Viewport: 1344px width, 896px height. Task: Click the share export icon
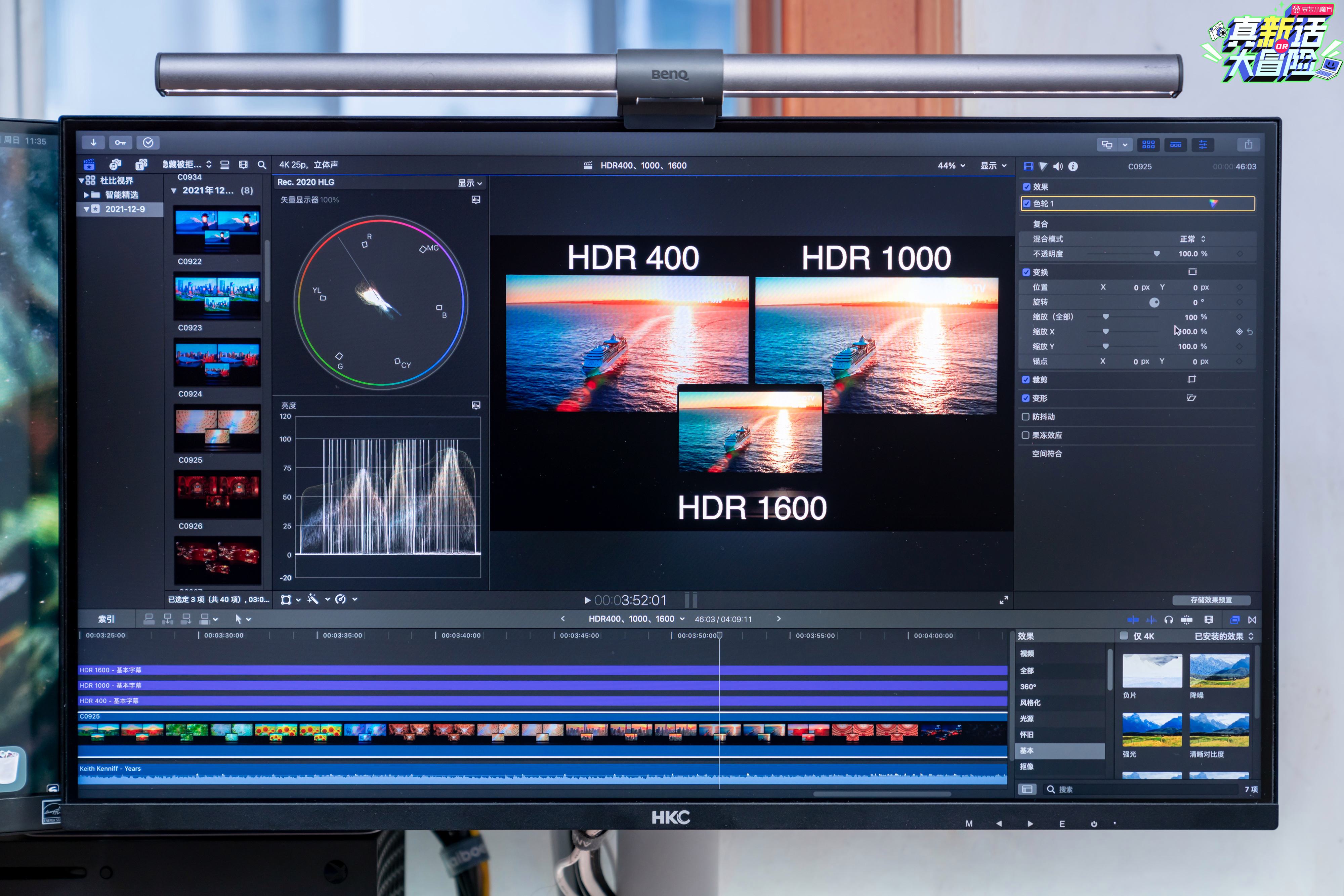(x=1249, y=144)
